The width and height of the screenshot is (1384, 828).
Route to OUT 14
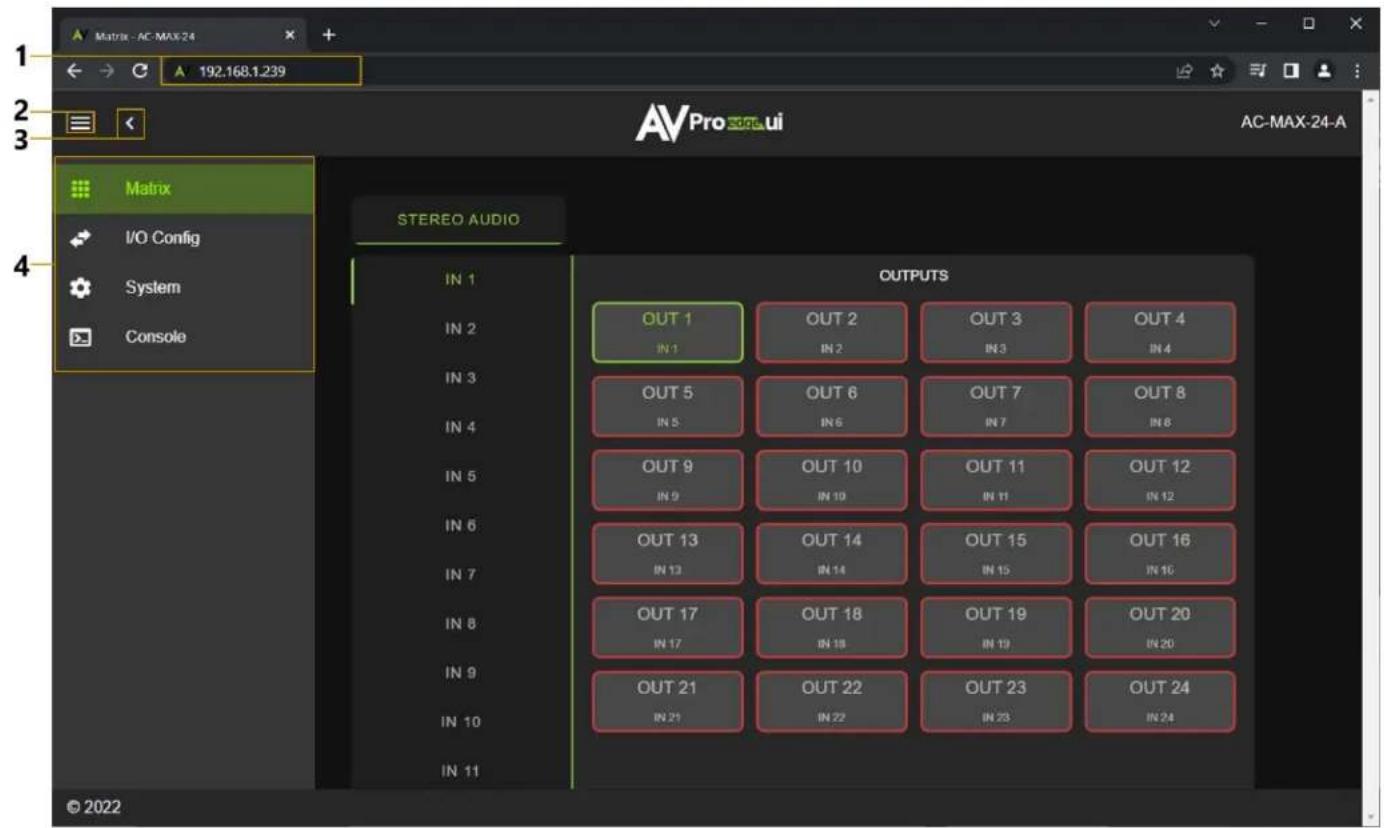[832, 554]
